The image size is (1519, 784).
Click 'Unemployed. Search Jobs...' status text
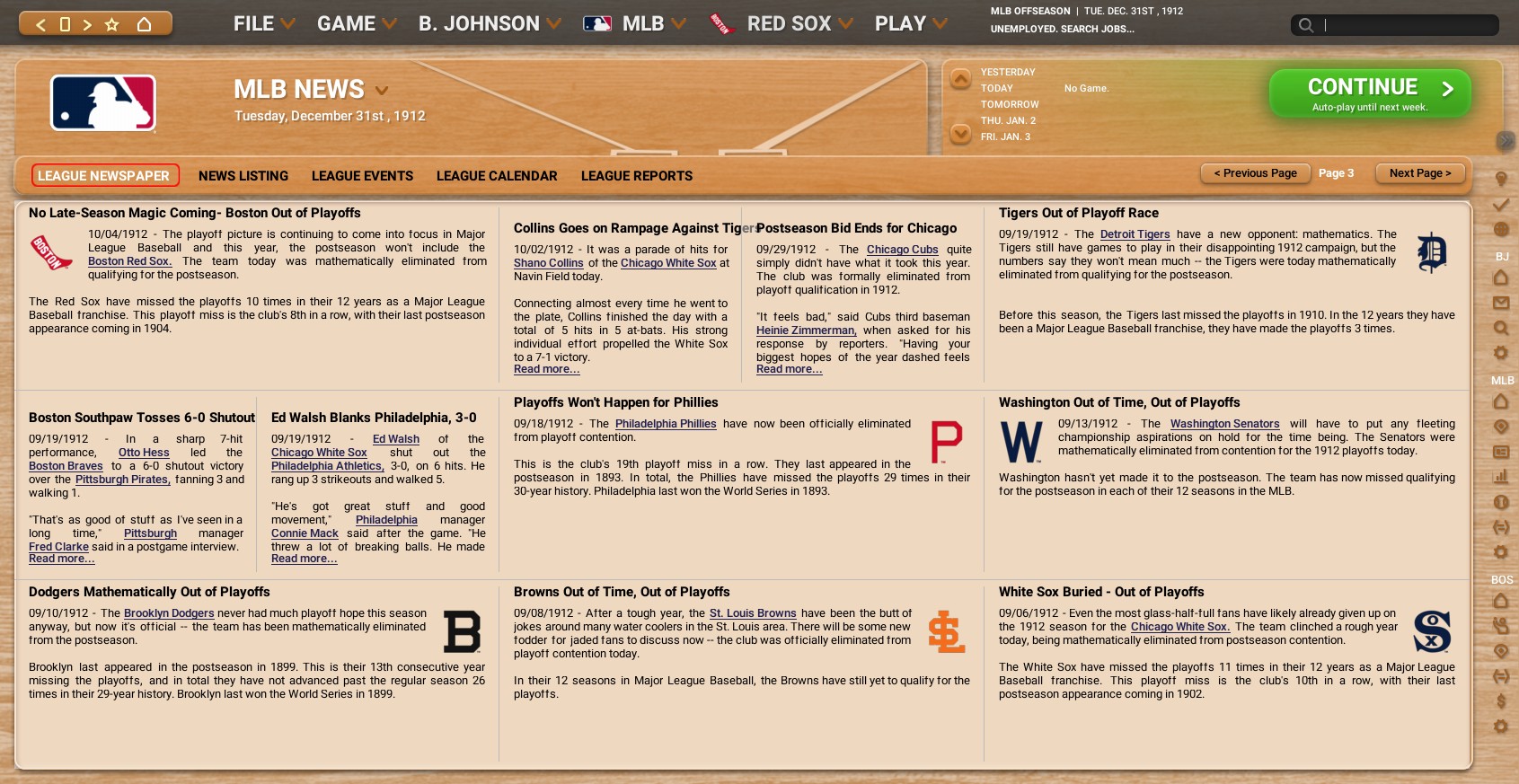click(1062, 29)
